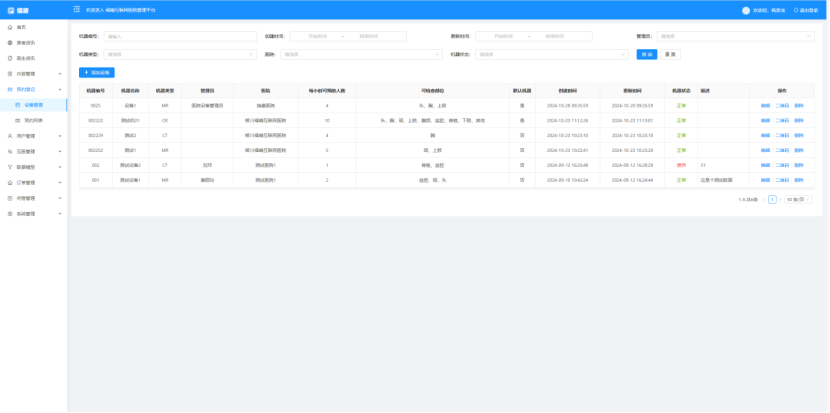The height and width of the screenshot is (413, 830).
Task: Click the 用户管理 person icon
Action: (x=9, y=135)
